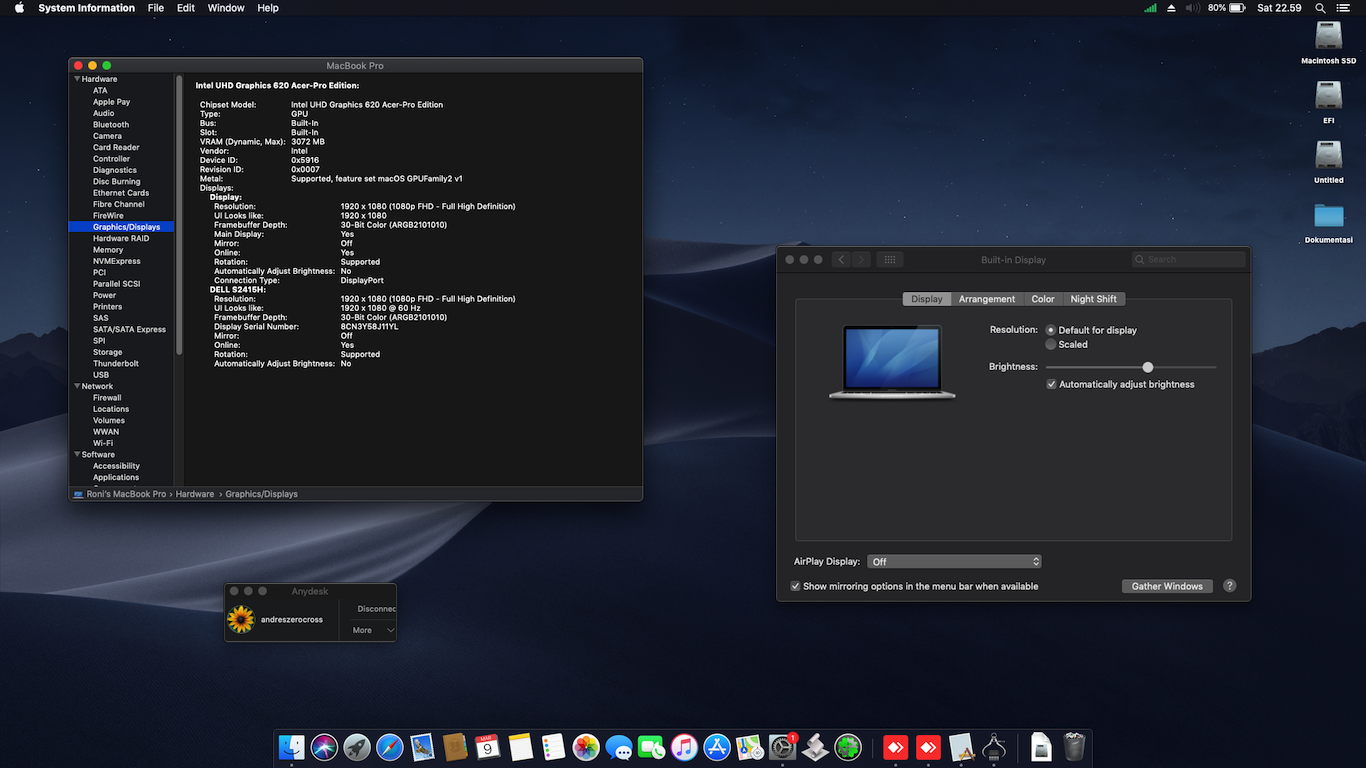Open the App Store dock icon

tap(717, 747)
